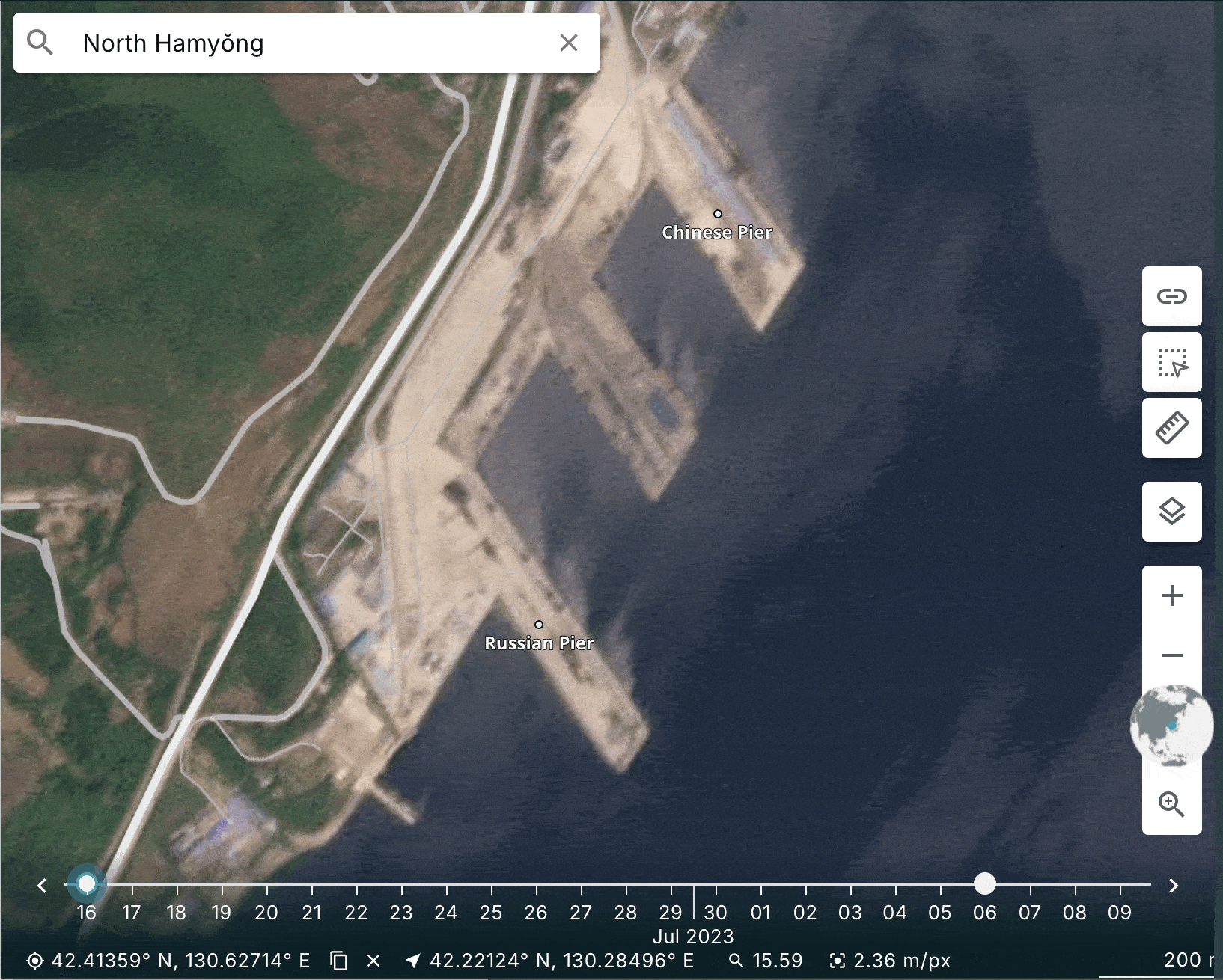Select the ruler measurement tool

point(1172,428)
